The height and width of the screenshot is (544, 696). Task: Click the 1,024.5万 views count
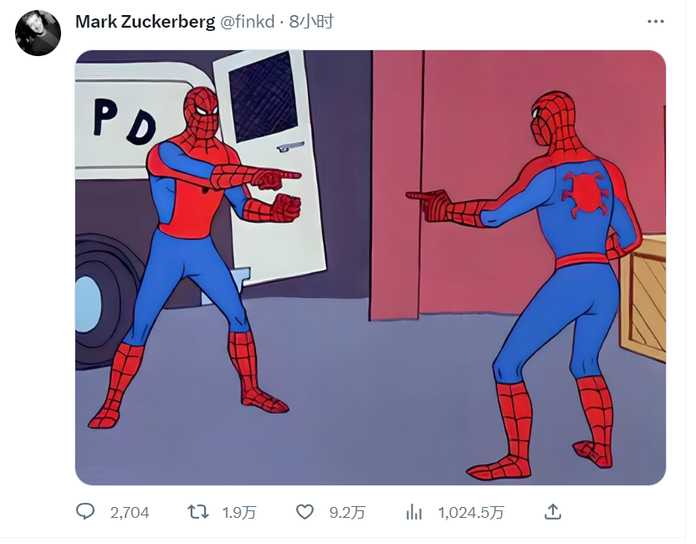[x=471, y=513]
